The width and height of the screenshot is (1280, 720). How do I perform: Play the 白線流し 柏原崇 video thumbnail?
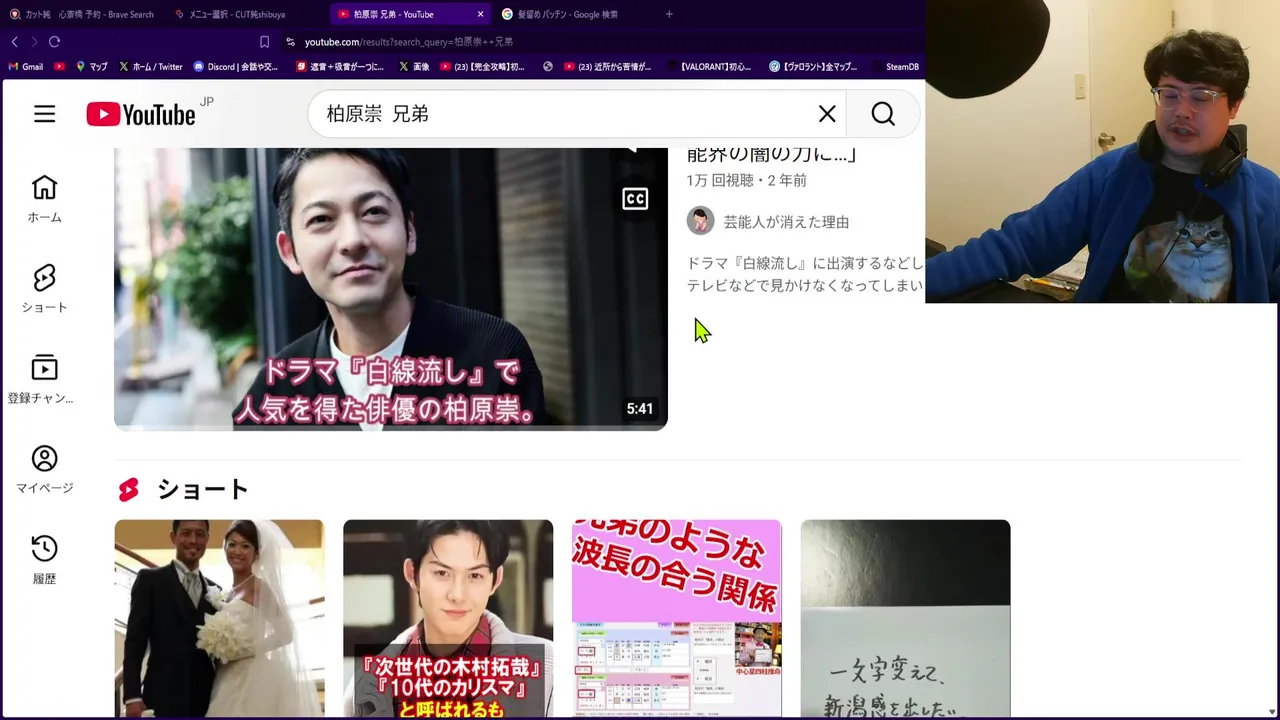pyautogui.click(x=391, y=289)
